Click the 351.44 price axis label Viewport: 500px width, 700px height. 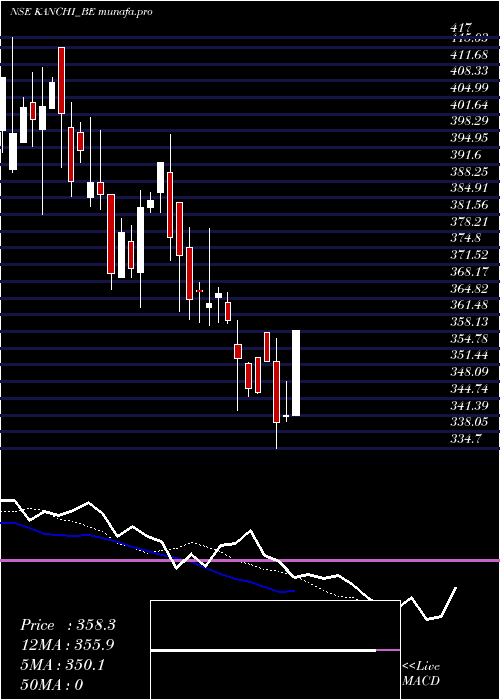[x=469, y=354]
